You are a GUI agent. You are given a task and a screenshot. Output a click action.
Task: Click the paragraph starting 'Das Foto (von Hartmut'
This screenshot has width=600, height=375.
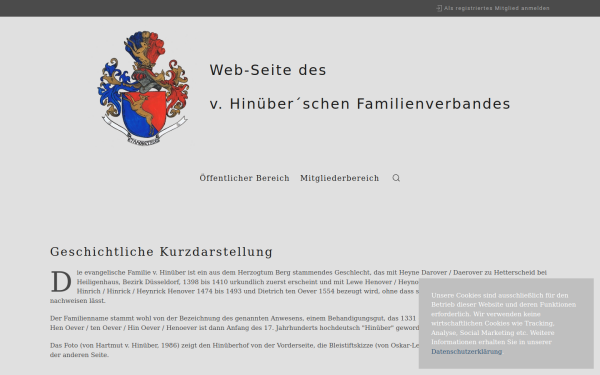234,350
